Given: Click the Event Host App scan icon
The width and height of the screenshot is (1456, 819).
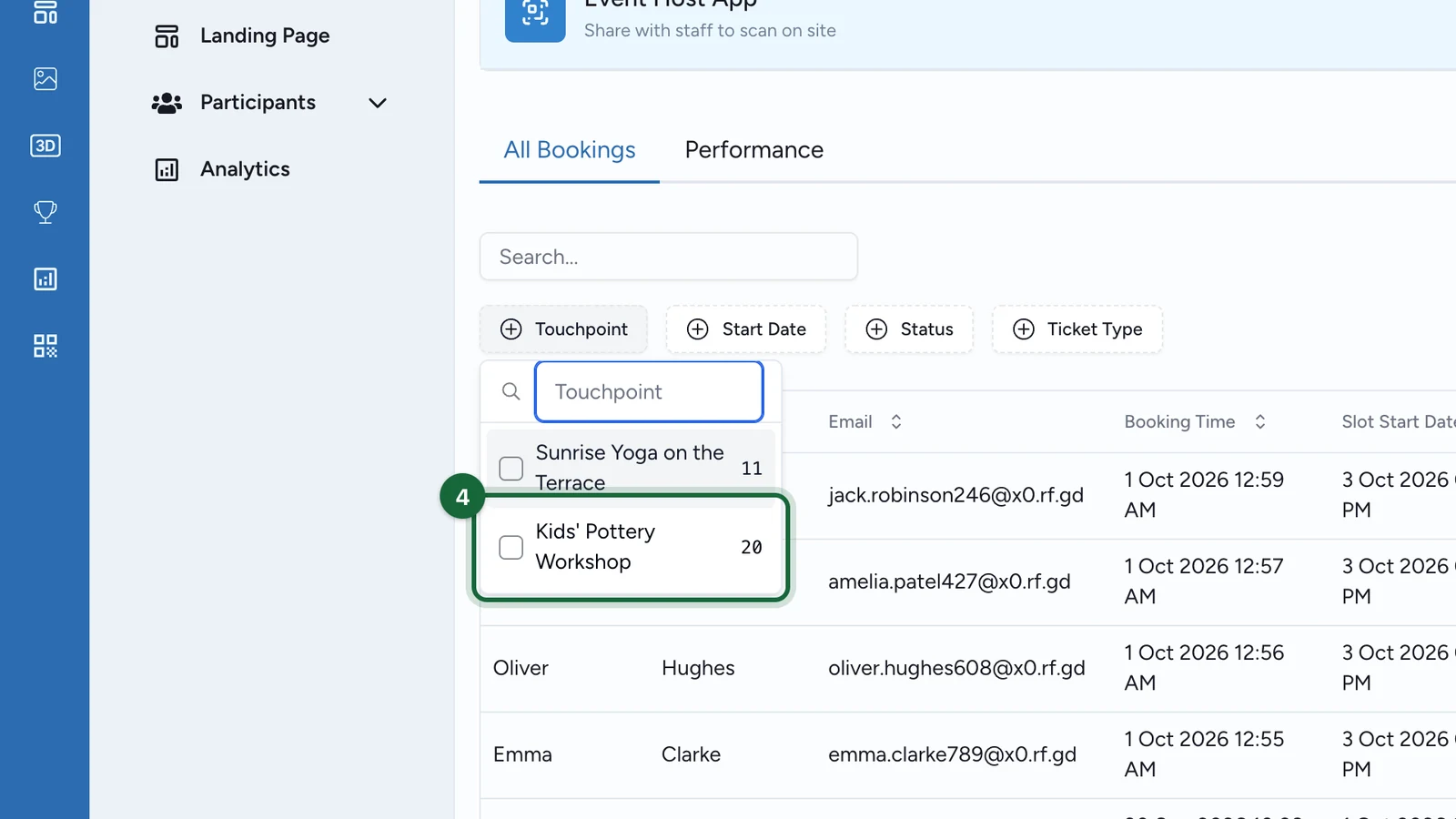Looking at the screenshot, I should [535, 13].
